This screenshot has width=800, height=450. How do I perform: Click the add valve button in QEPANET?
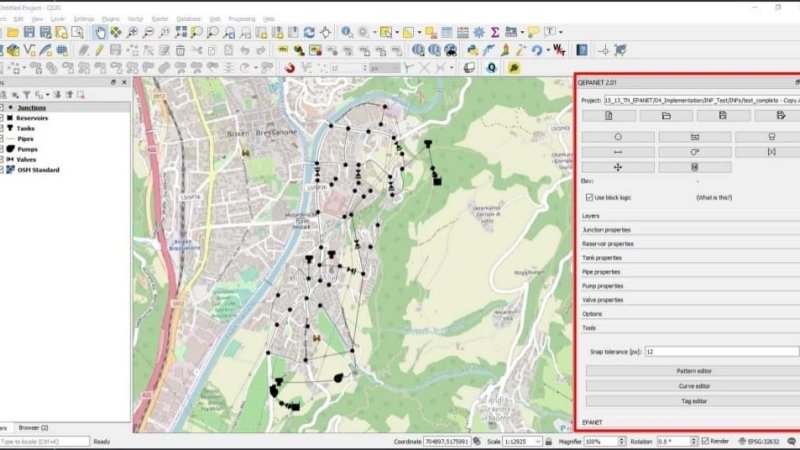pos(771,152)
